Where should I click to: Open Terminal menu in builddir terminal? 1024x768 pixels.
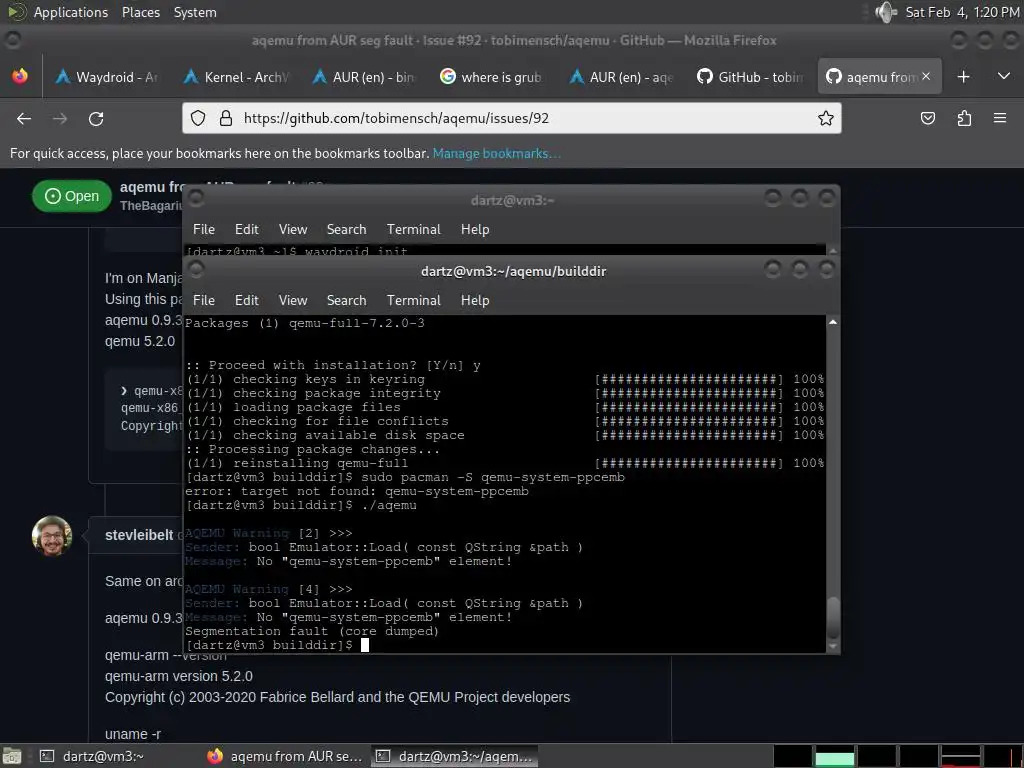click(x=413, y=300)
